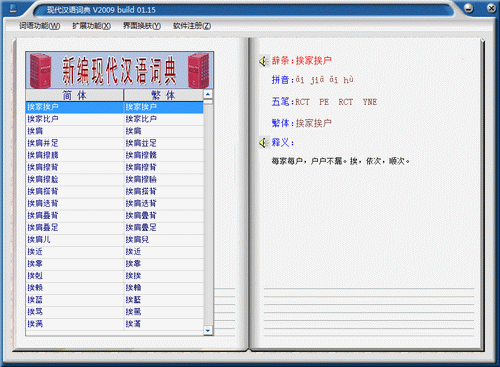Select simplified entry 挨近
This screenshot has height=367, width=500.
pyautogui.click(x=75, y=251)
